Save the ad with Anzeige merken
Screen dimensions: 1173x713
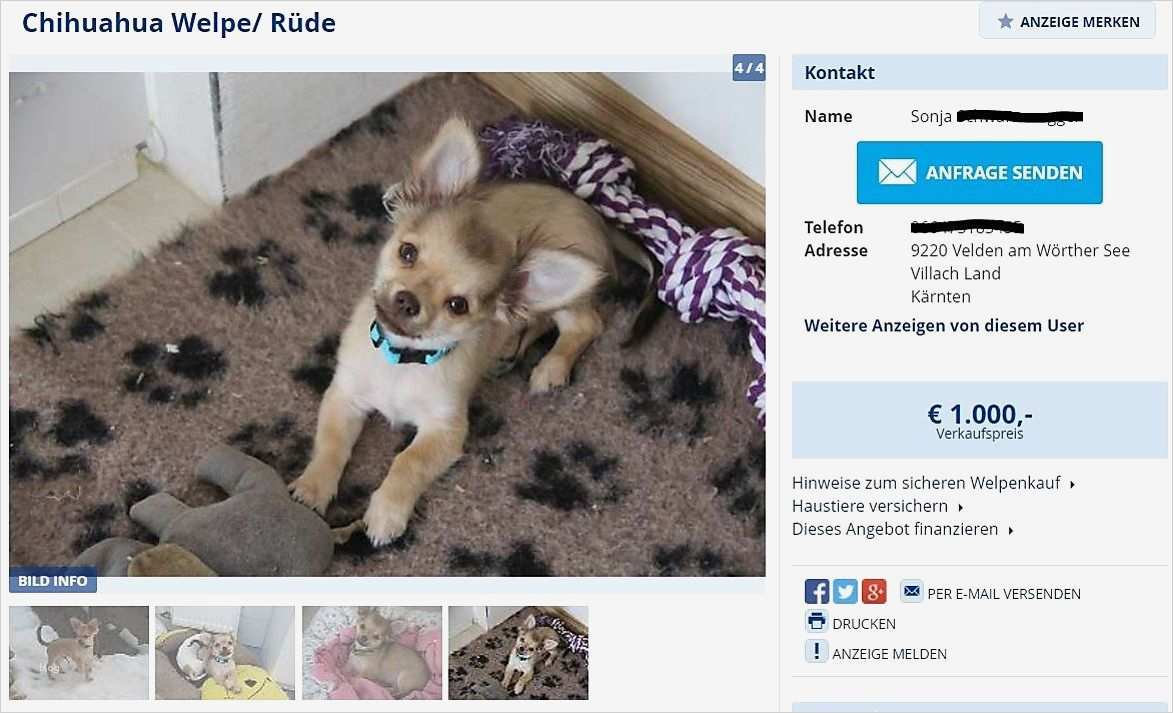pos(1068,21)
